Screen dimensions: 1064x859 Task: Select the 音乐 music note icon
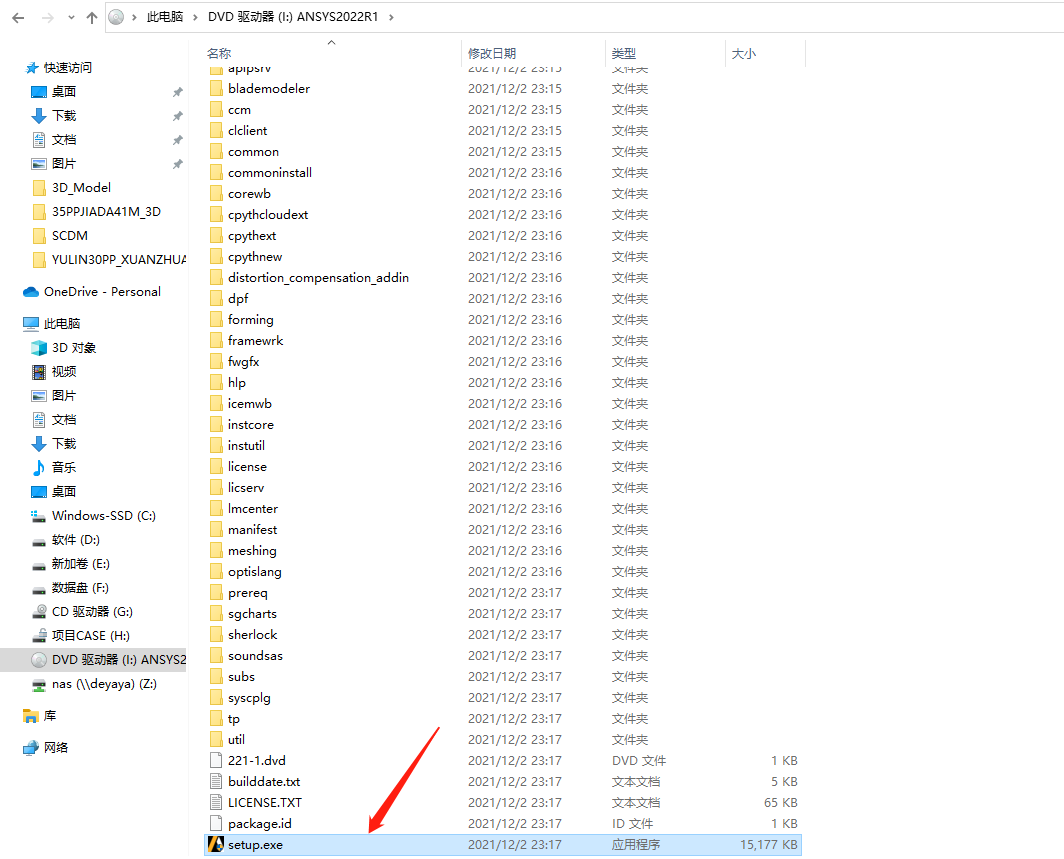[x=39, y=468]
